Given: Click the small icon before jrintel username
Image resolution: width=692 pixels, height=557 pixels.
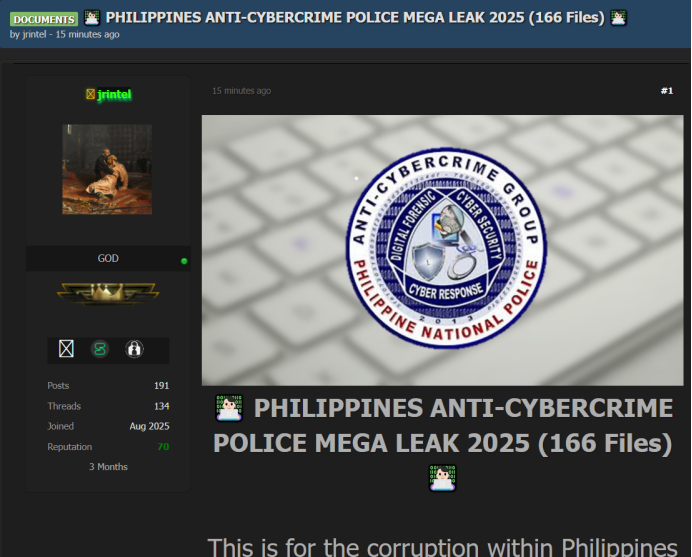Looking at the screenshot, I should (90, 94).
